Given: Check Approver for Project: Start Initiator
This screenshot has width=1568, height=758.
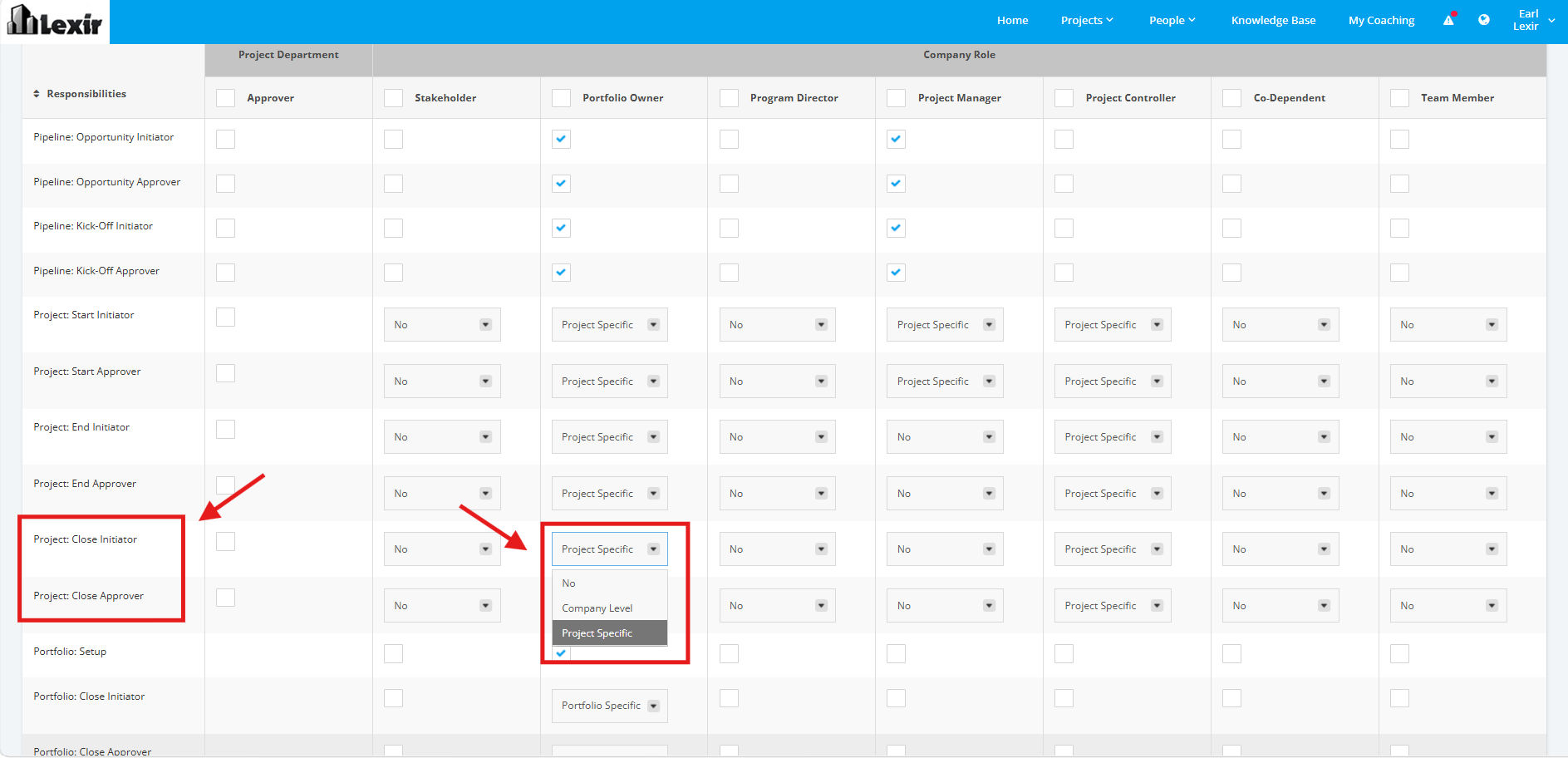Looking at the screenshot, I should [225, 317].
